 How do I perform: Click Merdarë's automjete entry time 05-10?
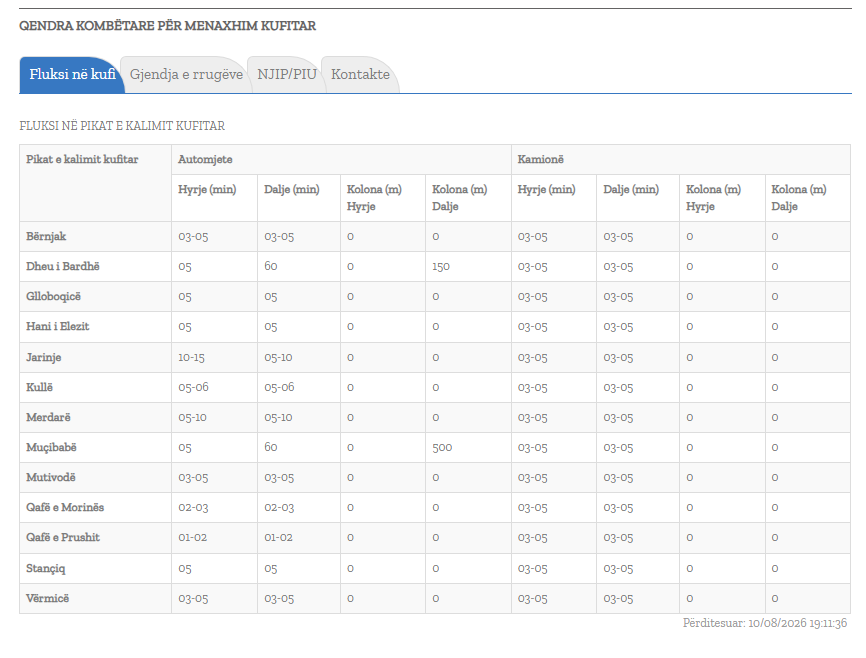point(192,418)
